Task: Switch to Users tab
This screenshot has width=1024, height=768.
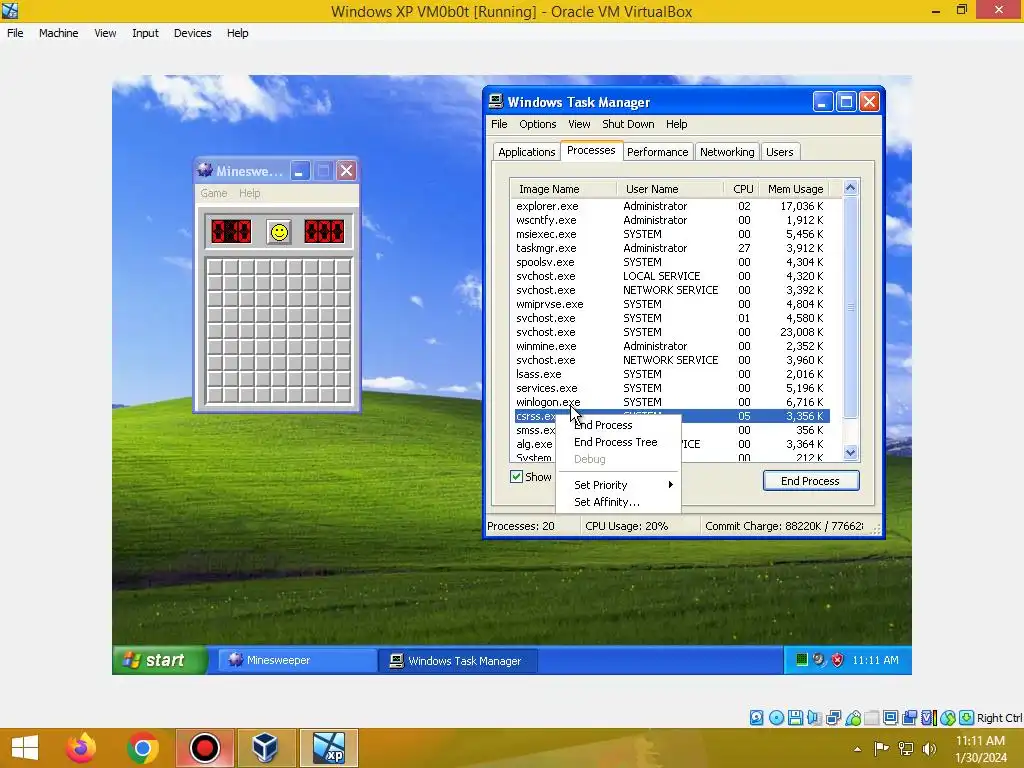Action: click(780, 152)
